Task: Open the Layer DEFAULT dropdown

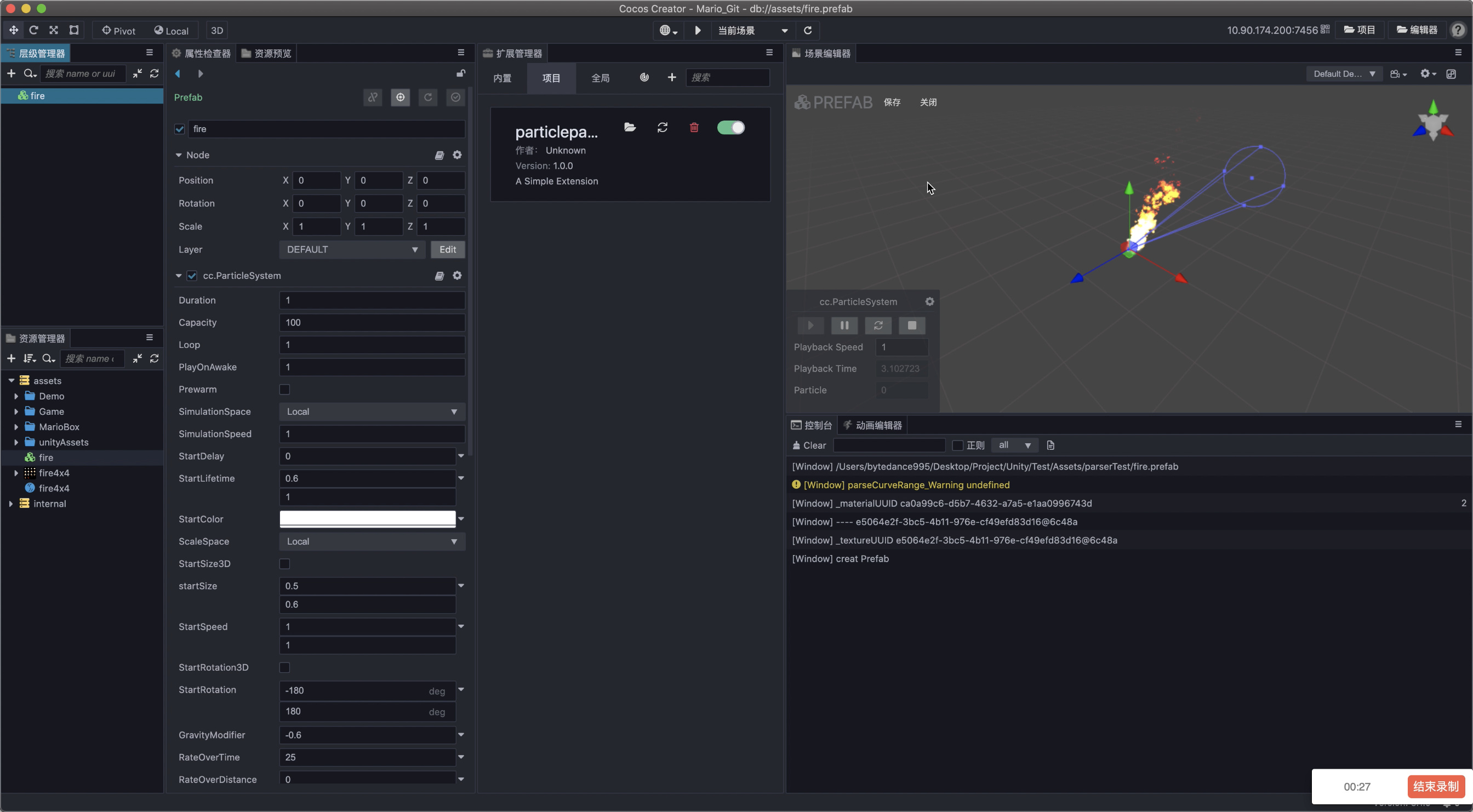Action: [x=352, y=249]
